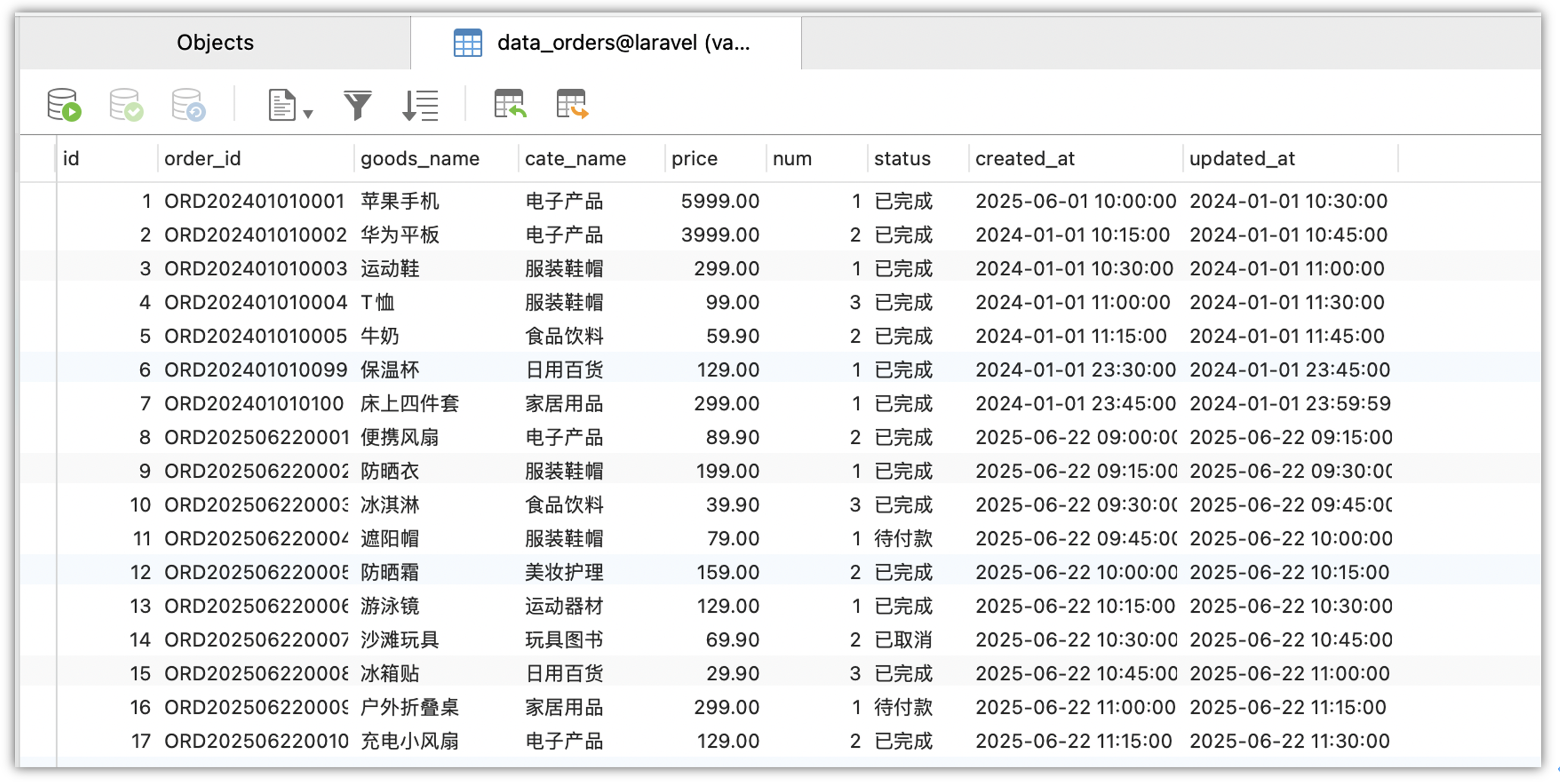Click the price column header
1560x784 pixels.
694,159
